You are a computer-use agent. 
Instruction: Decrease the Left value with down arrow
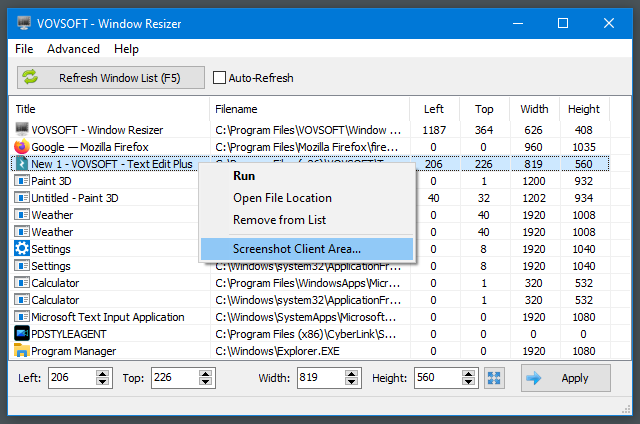[102, 382]
